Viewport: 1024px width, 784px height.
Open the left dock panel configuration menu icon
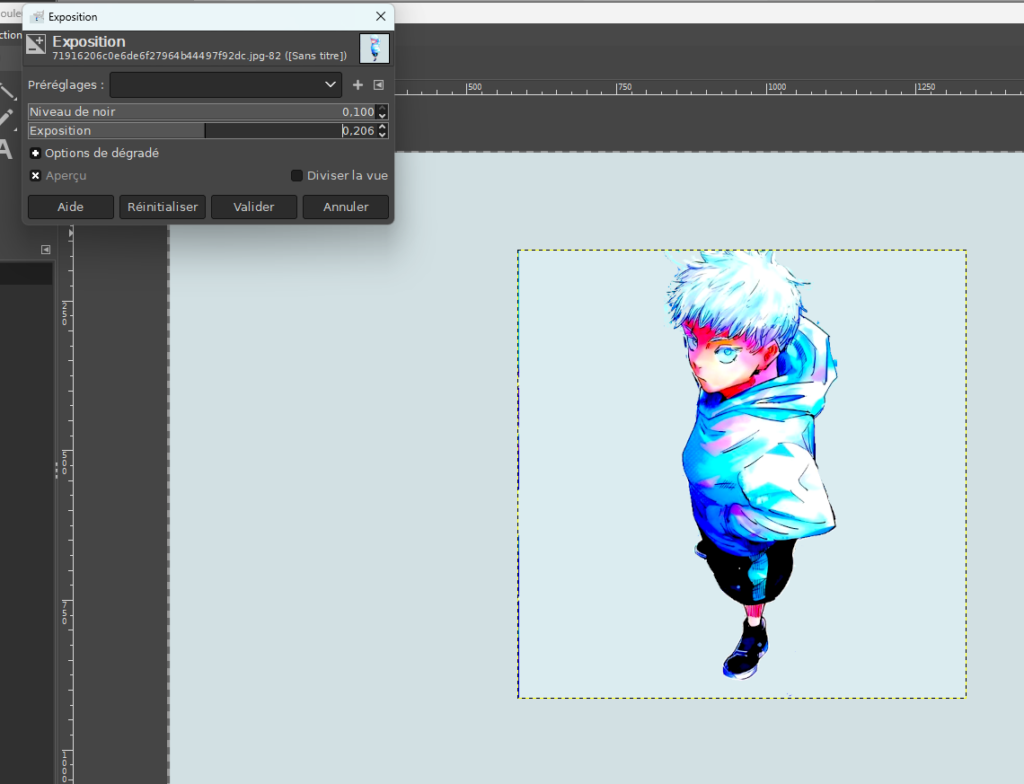click(46, 250)
